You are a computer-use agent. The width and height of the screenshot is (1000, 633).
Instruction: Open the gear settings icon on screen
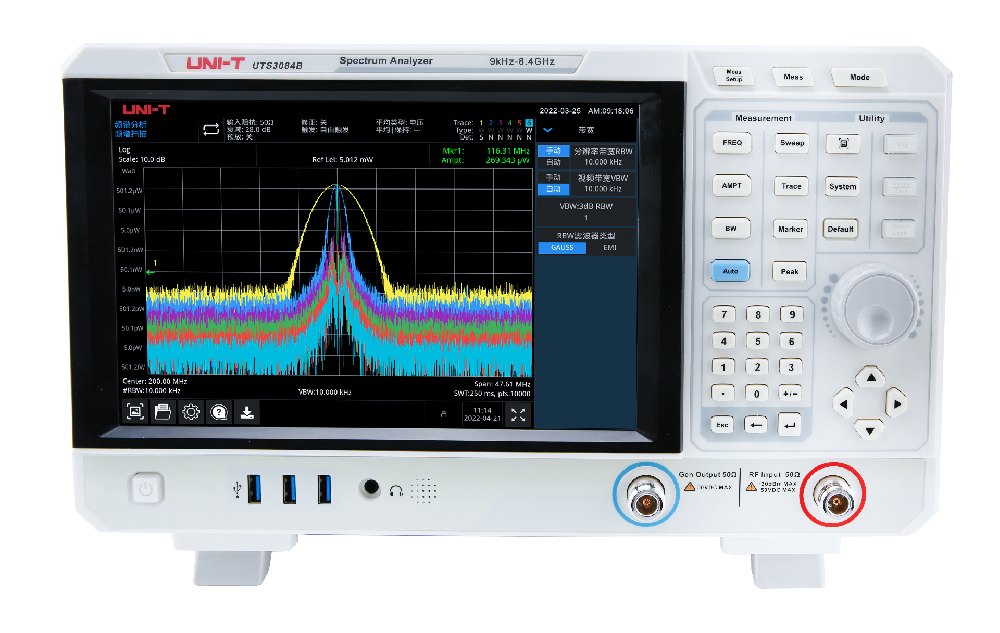click(191, 412)
